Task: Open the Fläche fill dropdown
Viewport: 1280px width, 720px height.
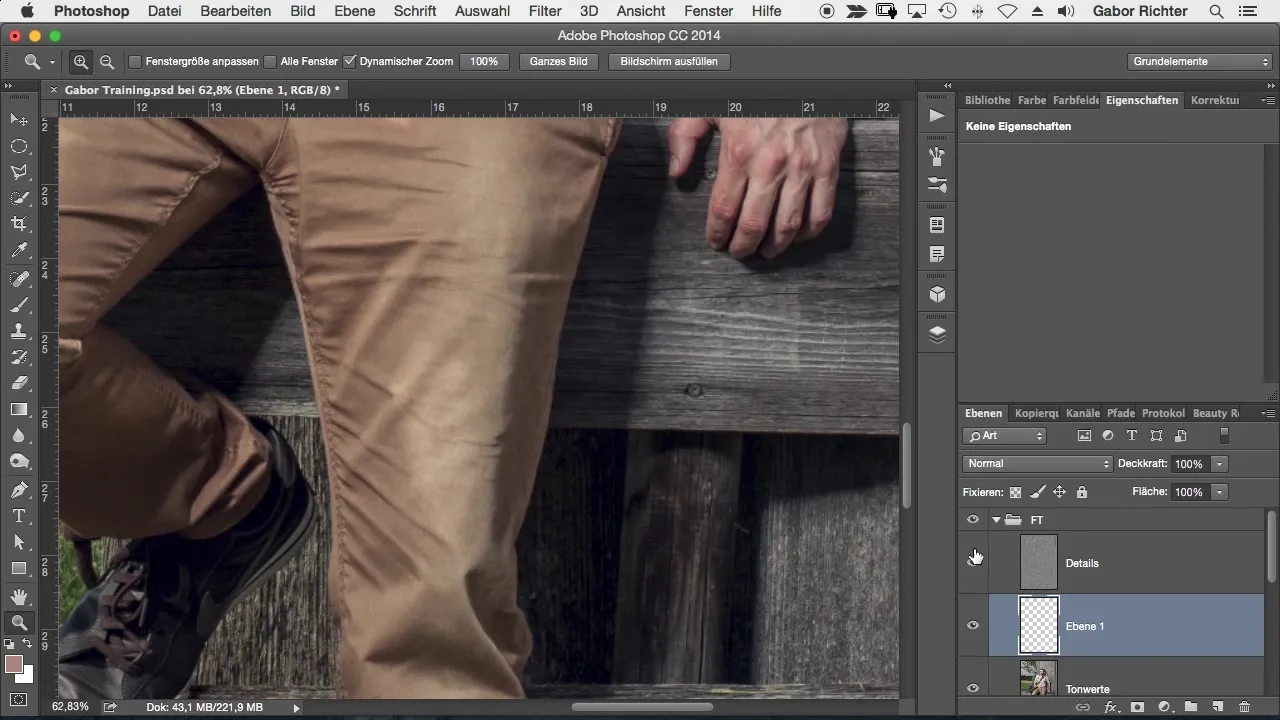Action: click(1219, 492)
